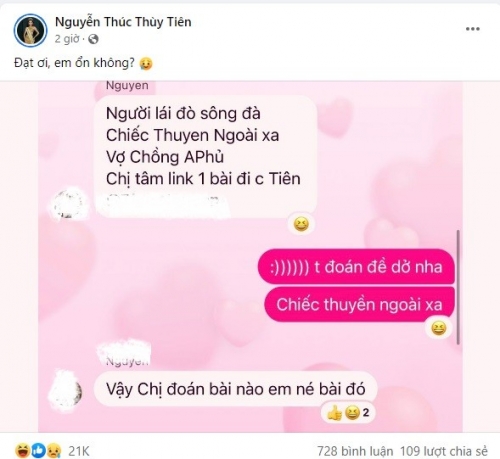Click the chat screenshot image in the post
Image resolution: width=500 pixels, height=459 pixels.
[x=250, y=257]
